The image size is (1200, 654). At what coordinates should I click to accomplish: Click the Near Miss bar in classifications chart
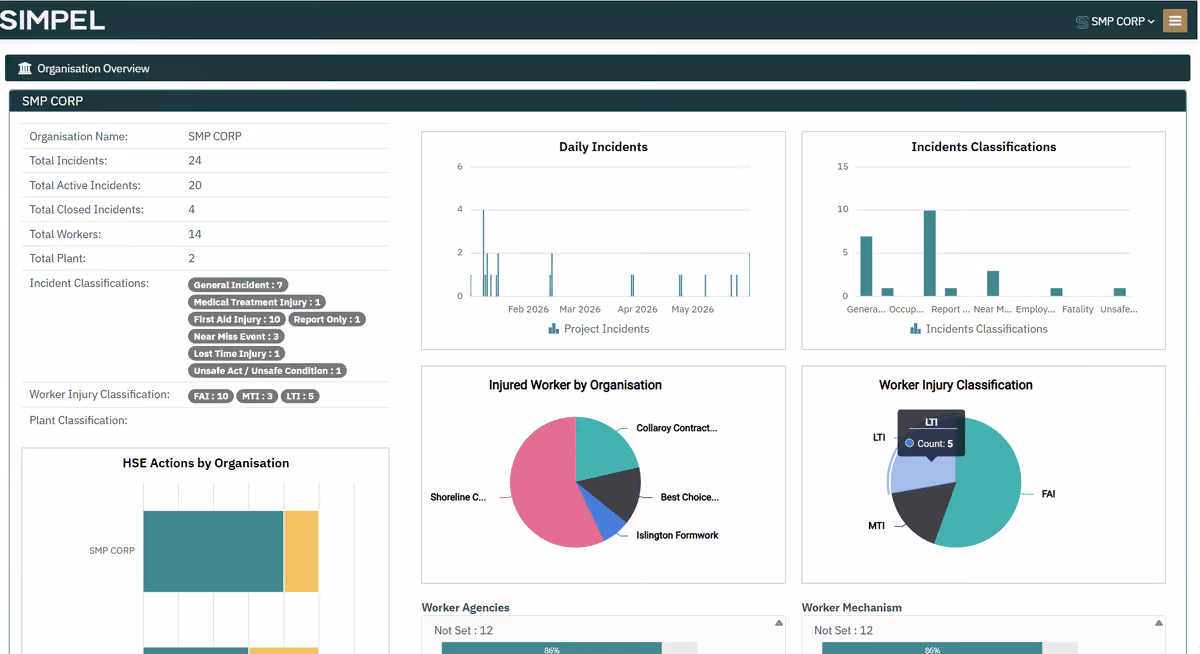[993, 283]
